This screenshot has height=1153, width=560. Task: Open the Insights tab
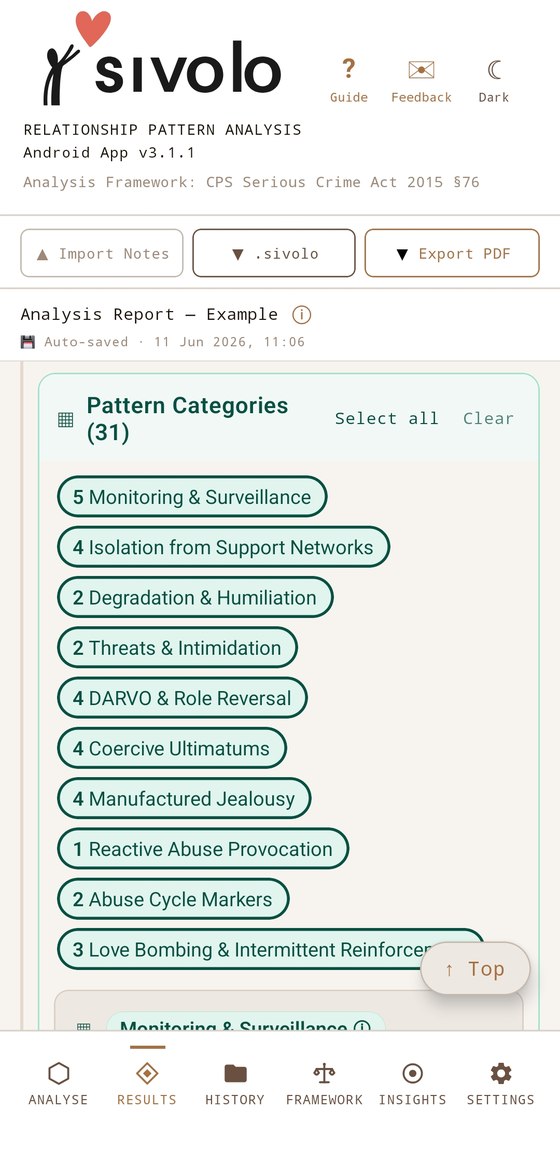(x=412, y=1083)
